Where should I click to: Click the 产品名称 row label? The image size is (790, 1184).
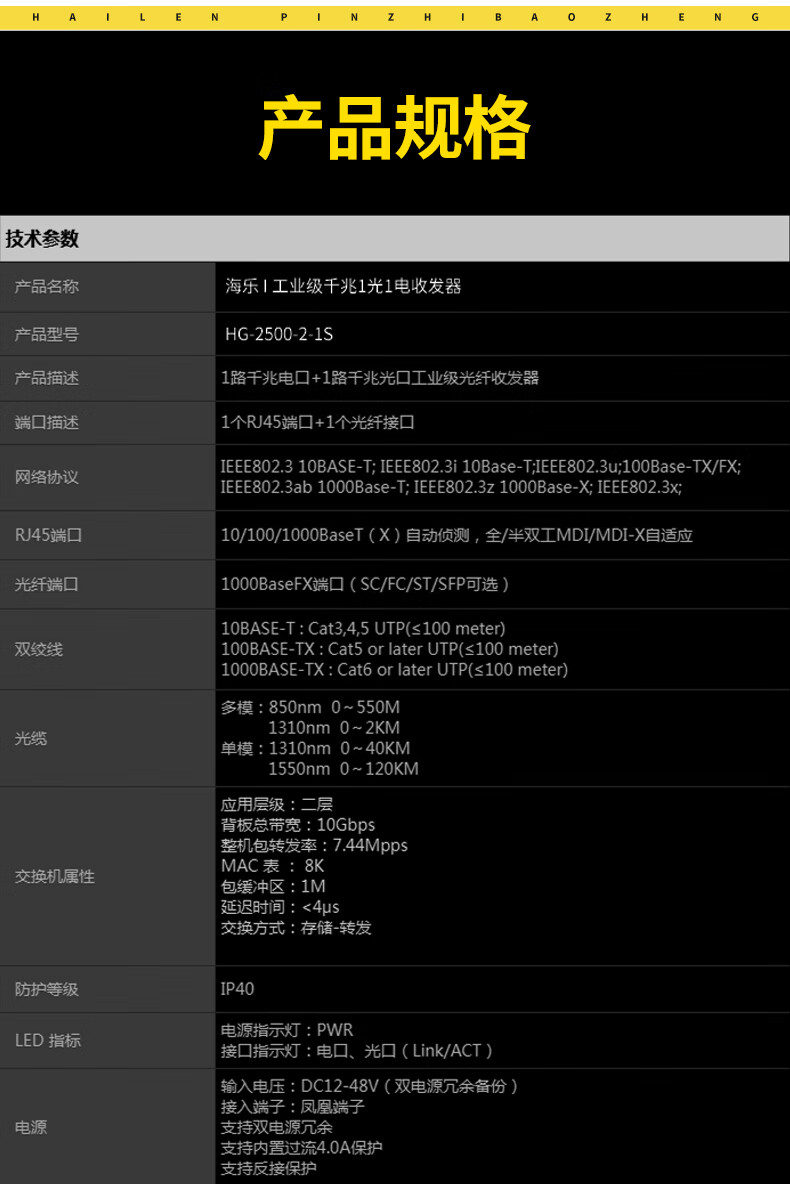[x=47, y=286]
